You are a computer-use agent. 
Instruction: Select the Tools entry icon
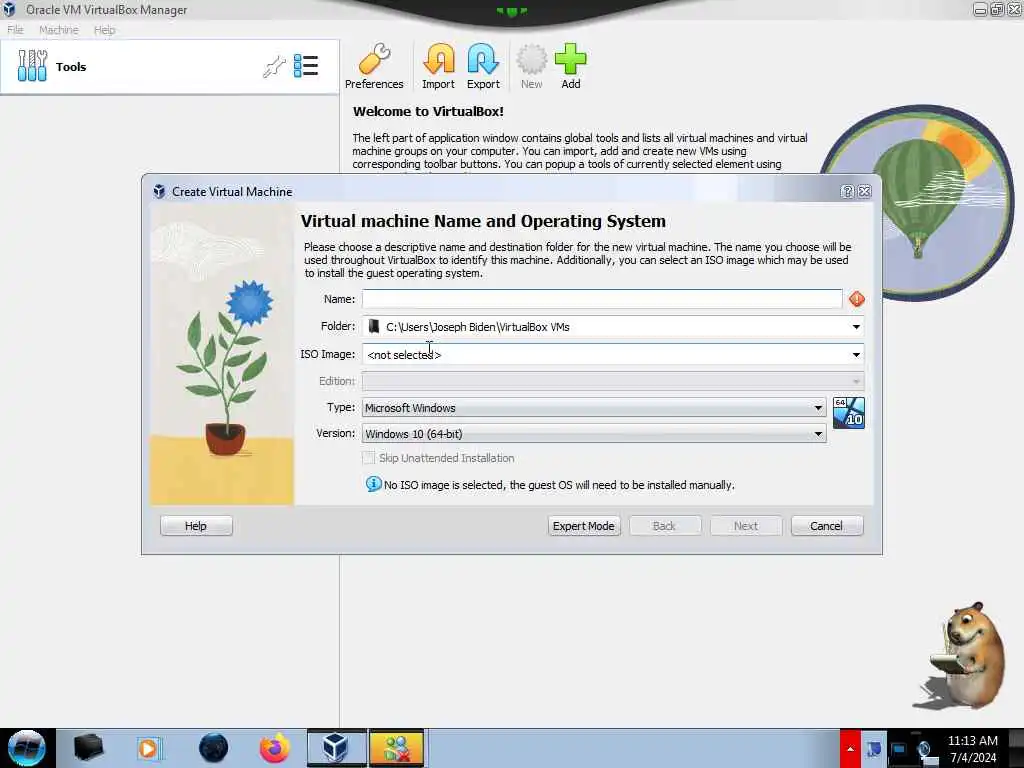tap(32, 66)
